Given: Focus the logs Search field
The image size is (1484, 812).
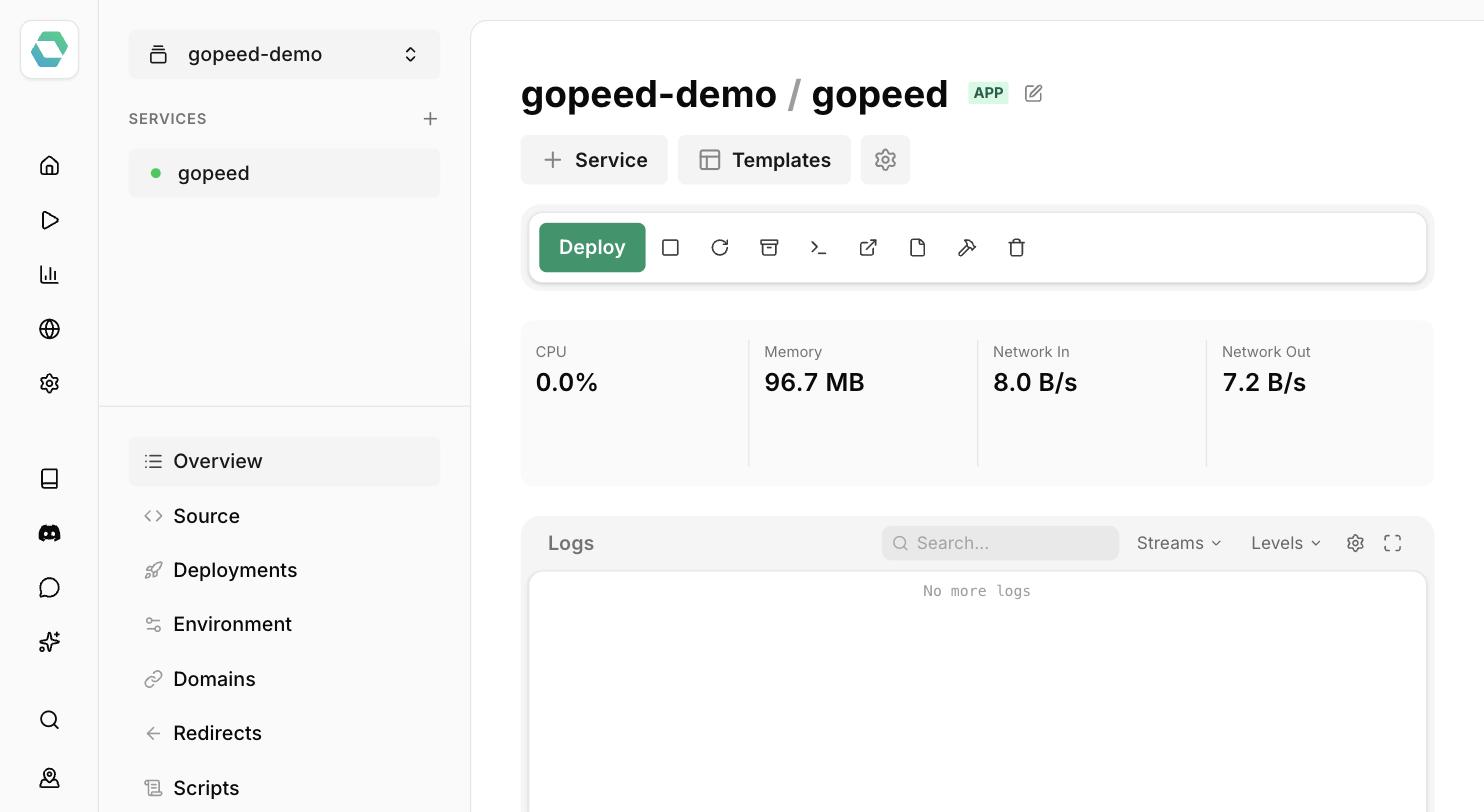Looking at the screenshot, I should [x=1000, y=543].
